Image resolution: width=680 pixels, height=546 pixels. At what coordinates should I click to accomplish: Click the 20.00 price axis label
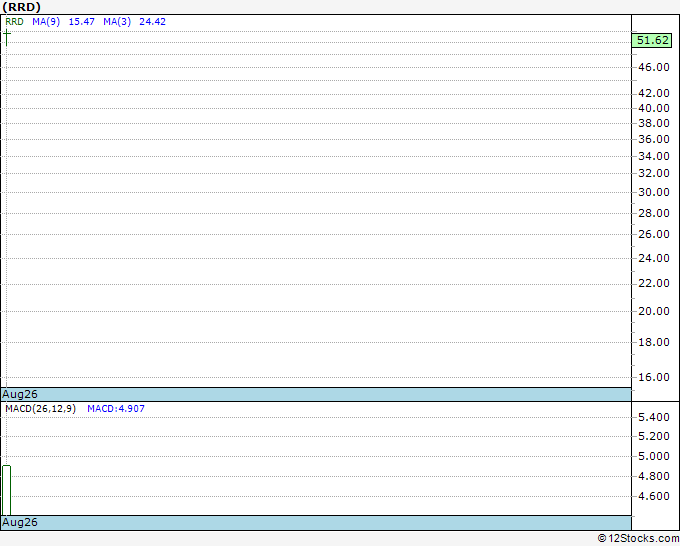[x=654, y=311]
